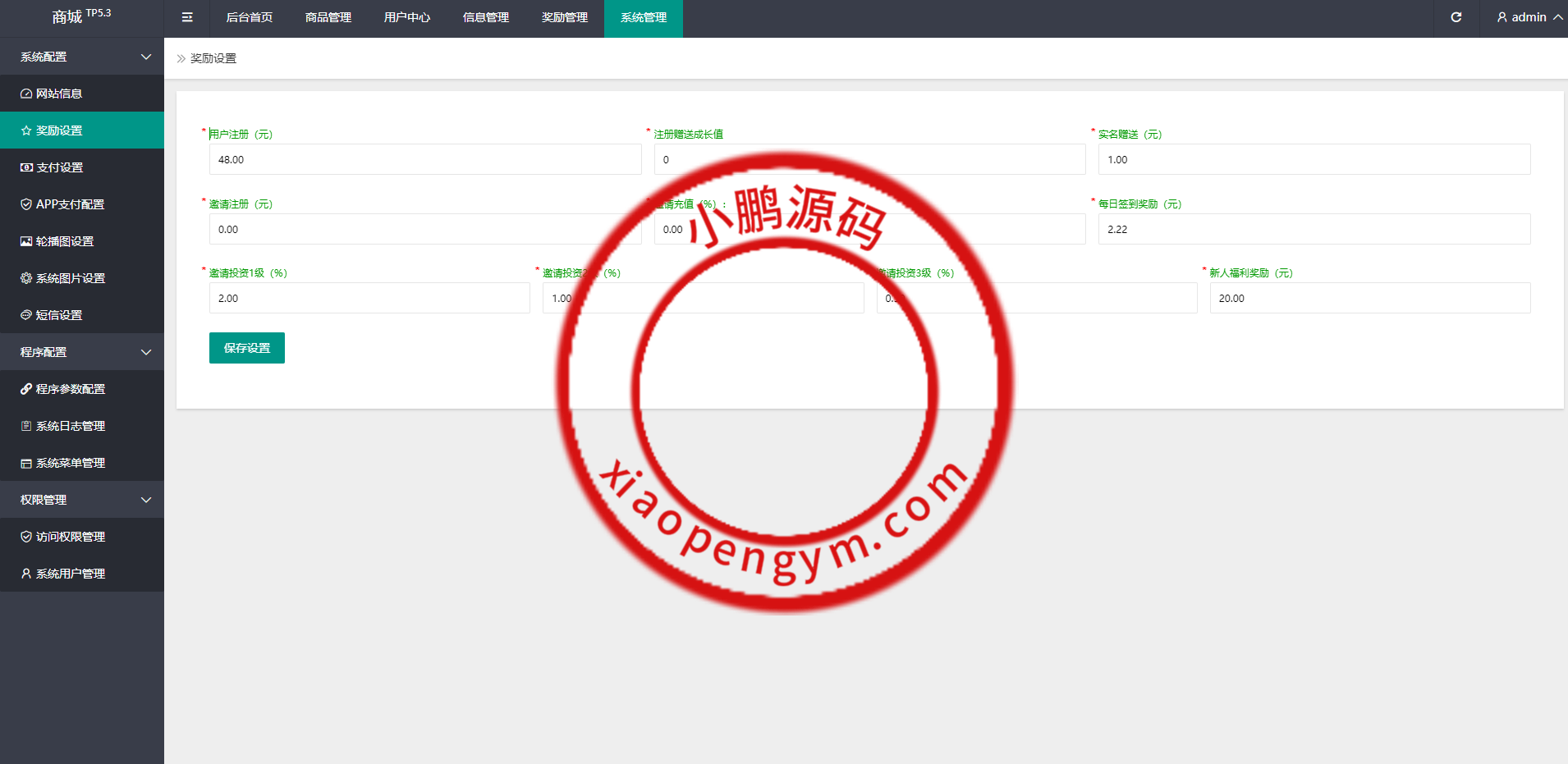
Task: Open 系统图片设置 via its gear icon
Action: pos(26,277)
